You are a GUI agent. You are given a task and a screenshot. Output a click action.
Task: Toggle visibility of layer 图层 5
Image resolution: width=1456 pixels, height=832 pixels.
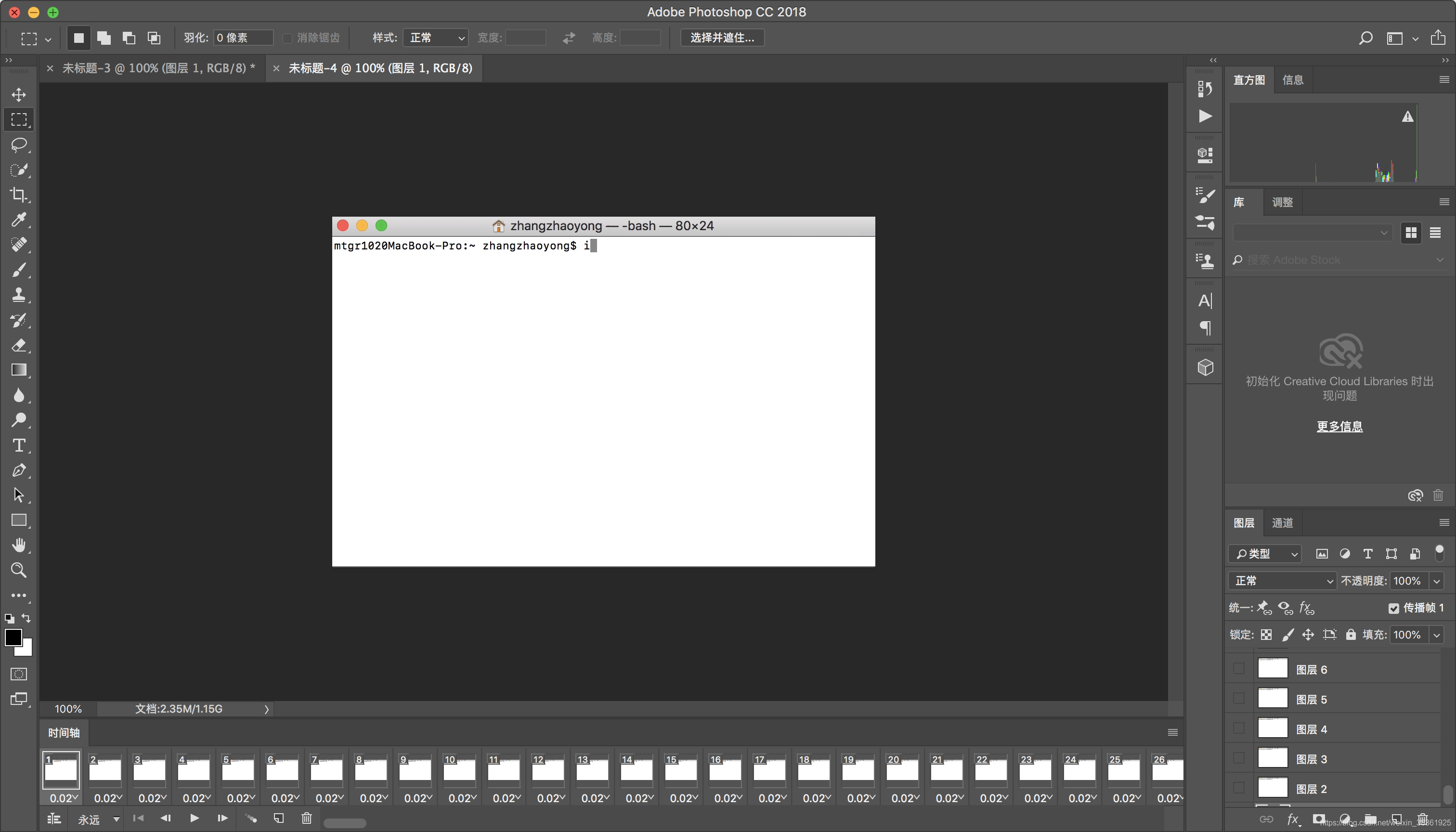pos(1238,698)
